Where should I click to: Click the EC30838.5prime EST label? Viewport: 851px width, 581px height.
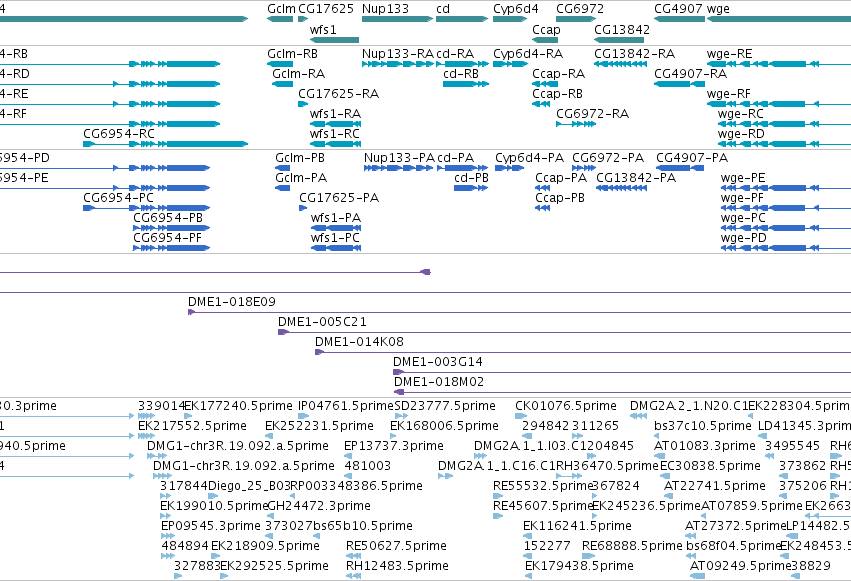coord(710,467)
